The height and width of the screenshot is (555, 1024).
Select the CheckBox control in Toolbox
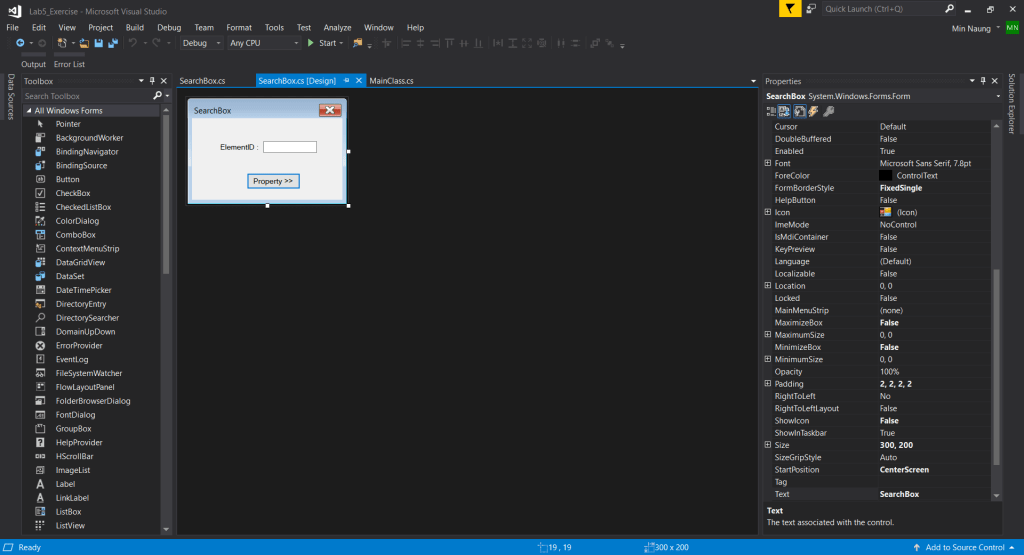point(73,193)
